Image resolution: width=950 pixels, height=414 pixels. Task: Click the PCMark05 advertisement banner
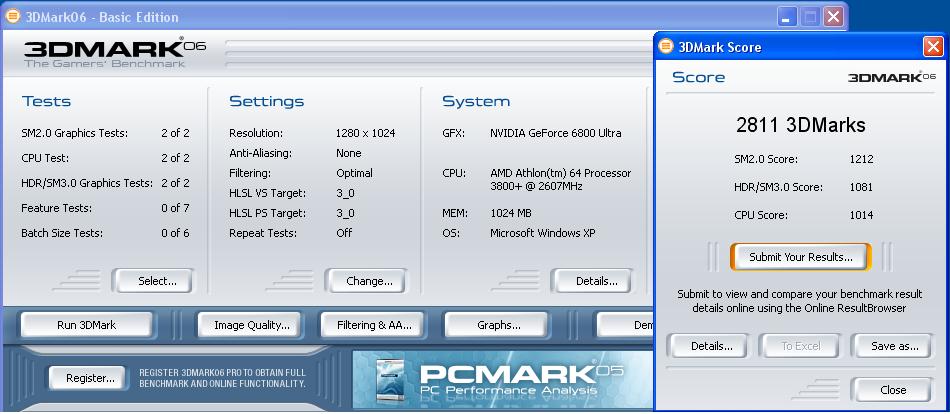(503, 379)
